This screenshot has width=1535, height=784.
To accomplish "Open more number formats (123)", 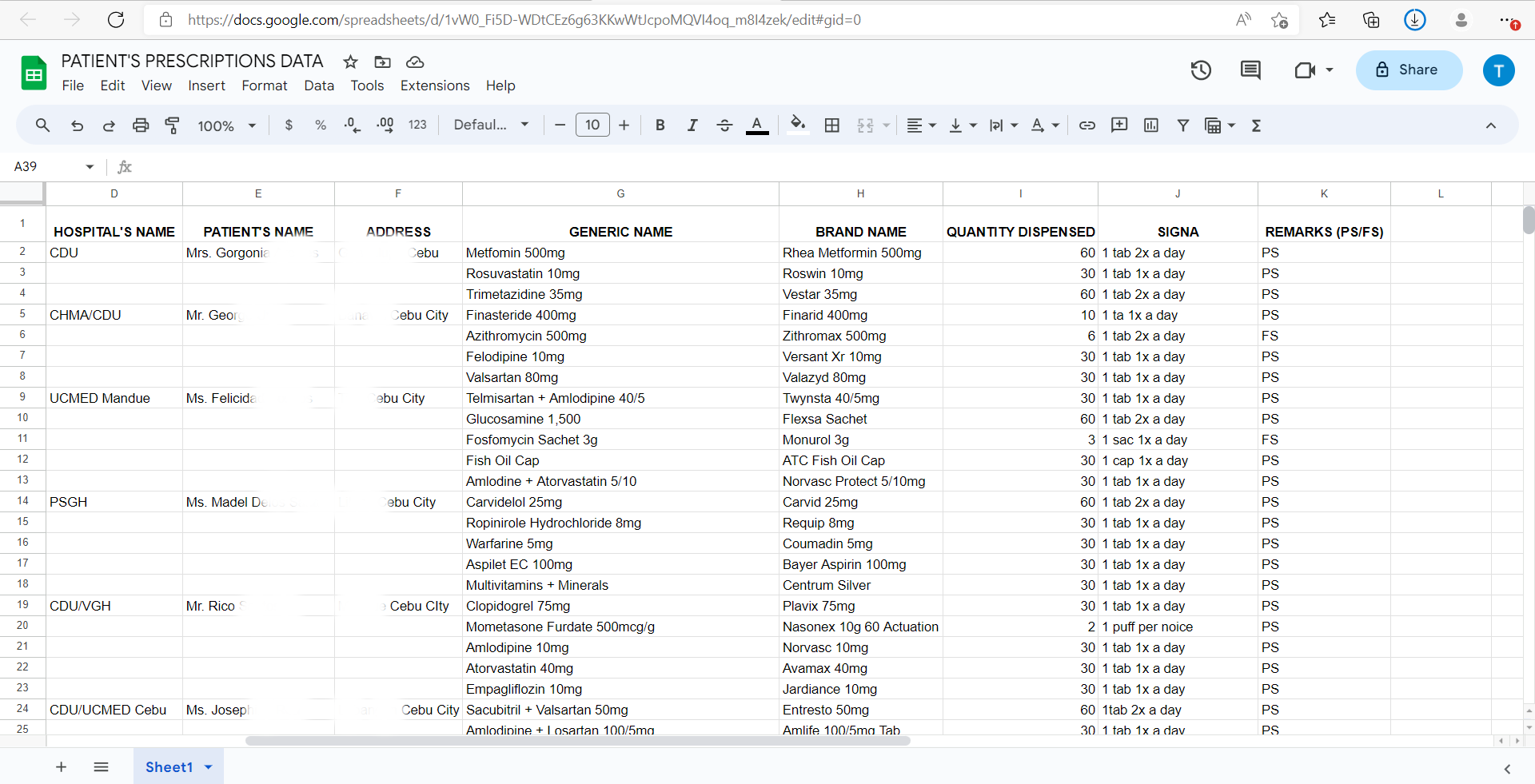I will 417,125.
